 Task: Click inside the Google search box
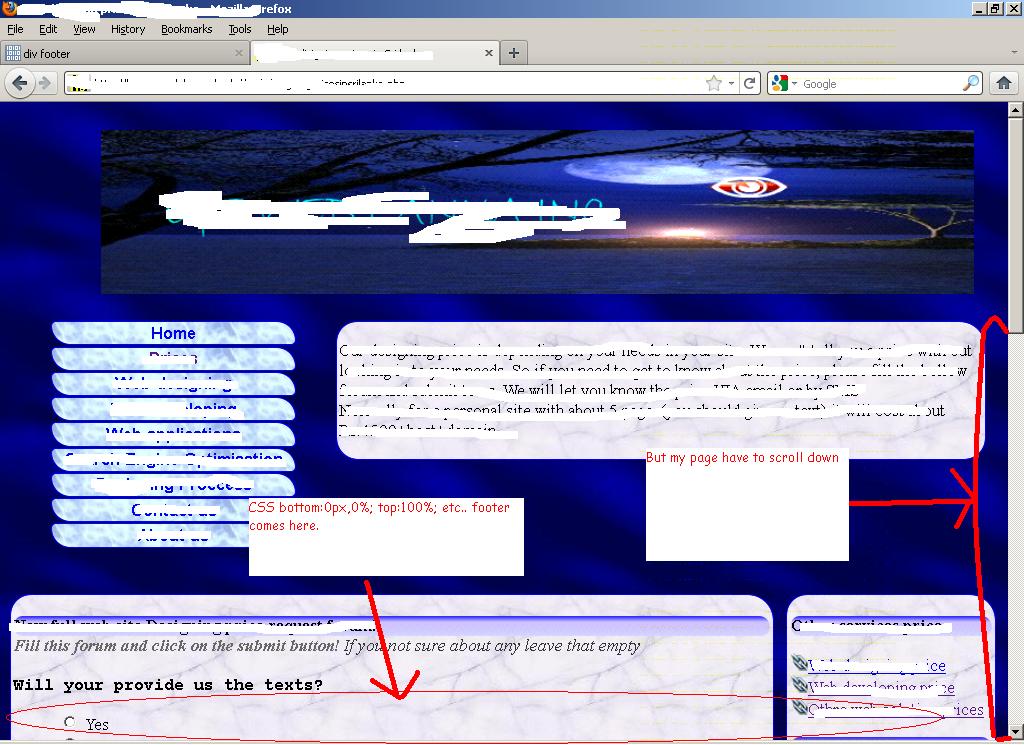880,84
